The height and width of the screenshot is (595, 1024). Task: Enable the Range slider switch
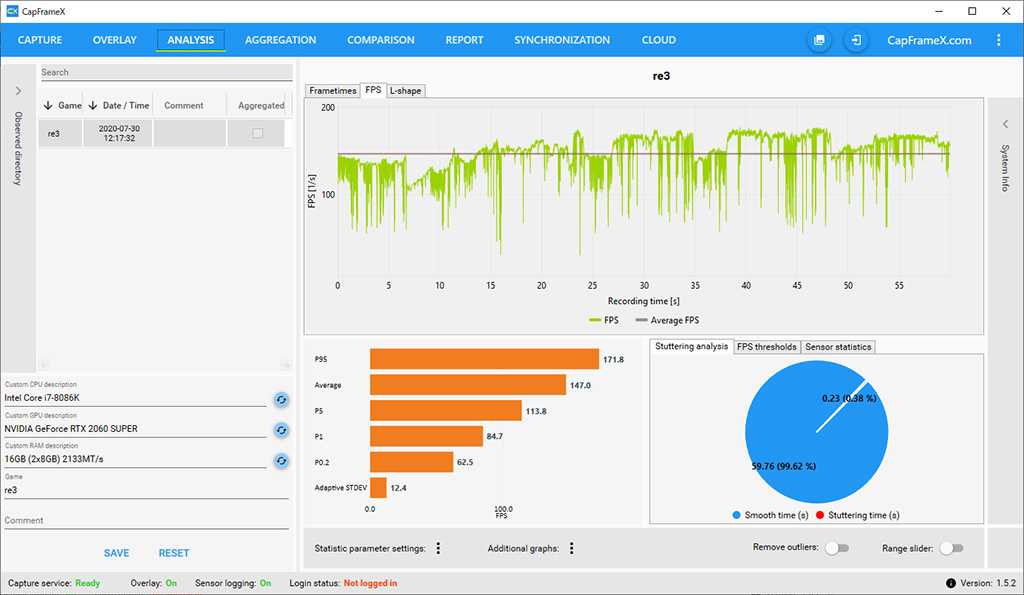pos(951,548)
